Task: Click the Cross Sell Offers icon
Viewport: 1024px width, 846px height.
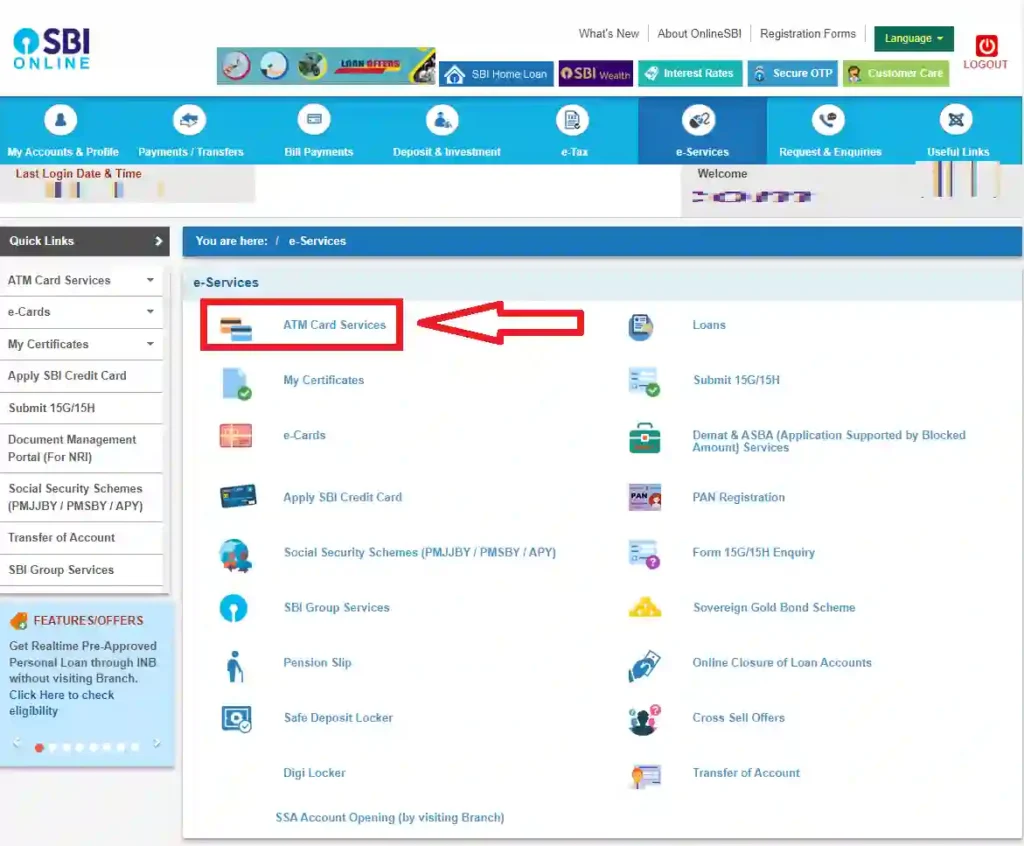Action: 645,720
